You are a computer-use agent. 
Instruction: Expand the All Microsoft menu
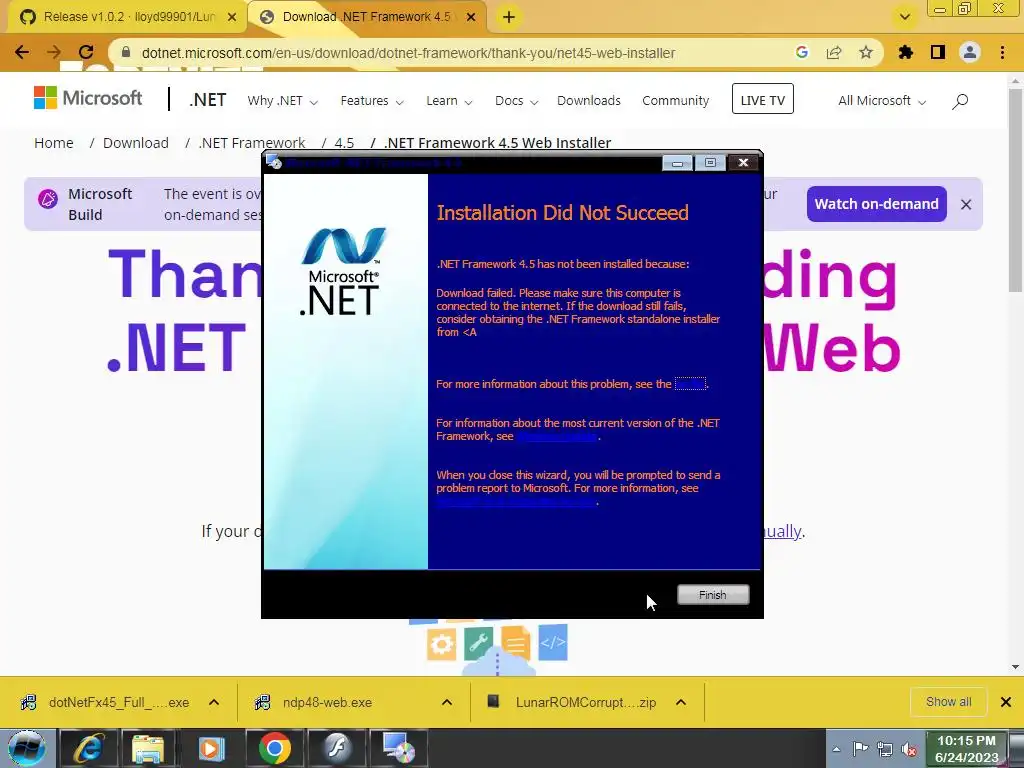coord(882,101)
